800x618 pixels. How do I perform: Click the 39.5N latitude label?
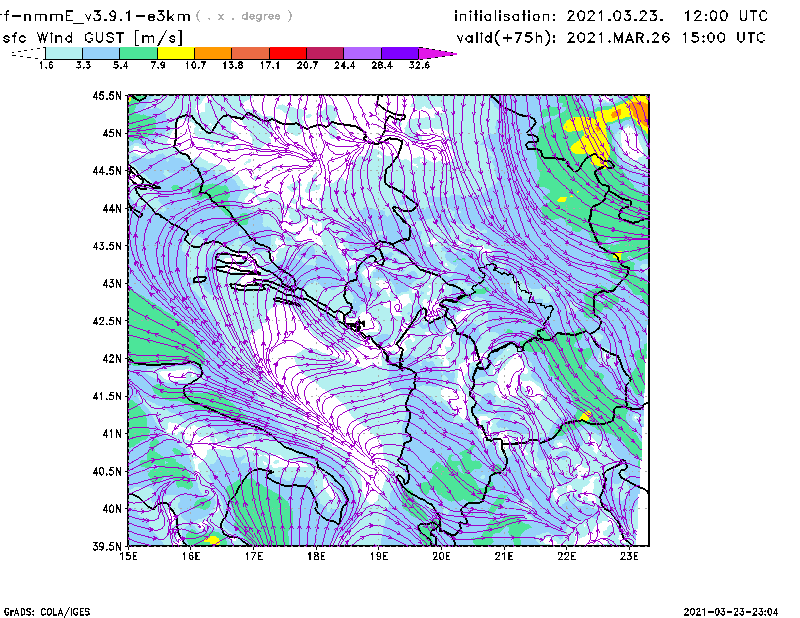108,546
